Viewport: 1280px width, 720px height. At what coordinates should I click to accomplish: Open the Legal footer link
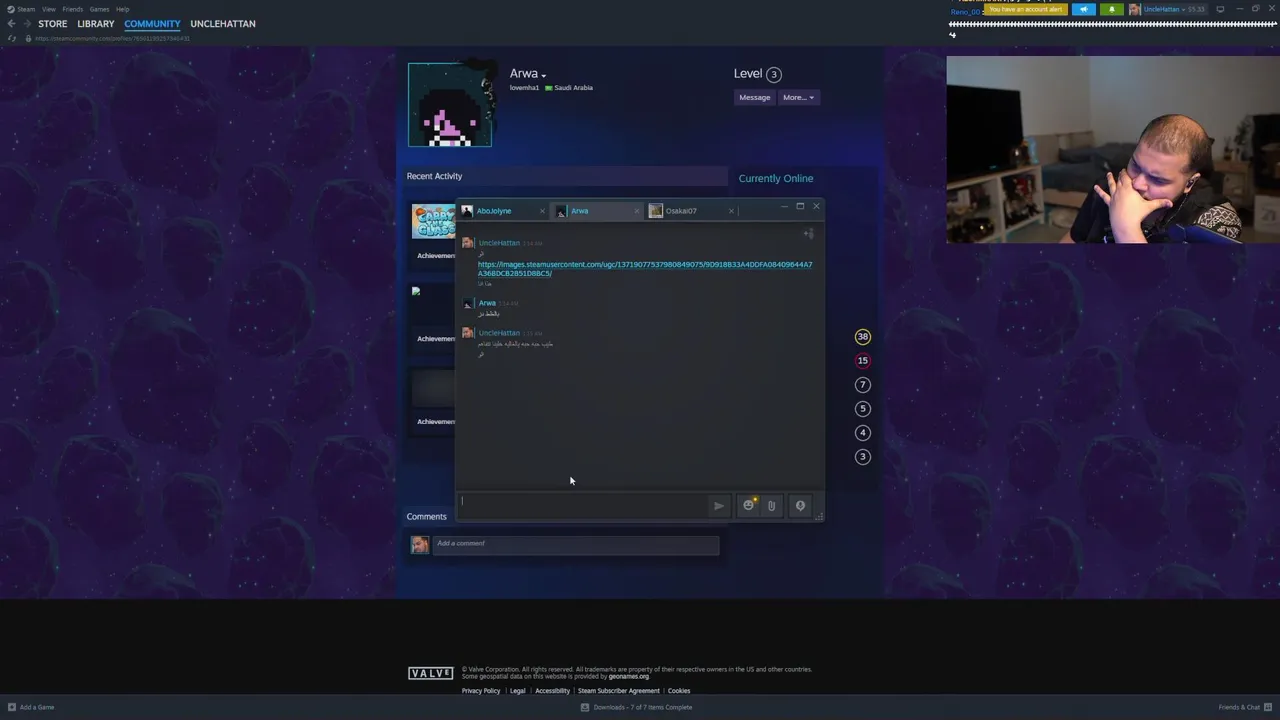(518, 691)
